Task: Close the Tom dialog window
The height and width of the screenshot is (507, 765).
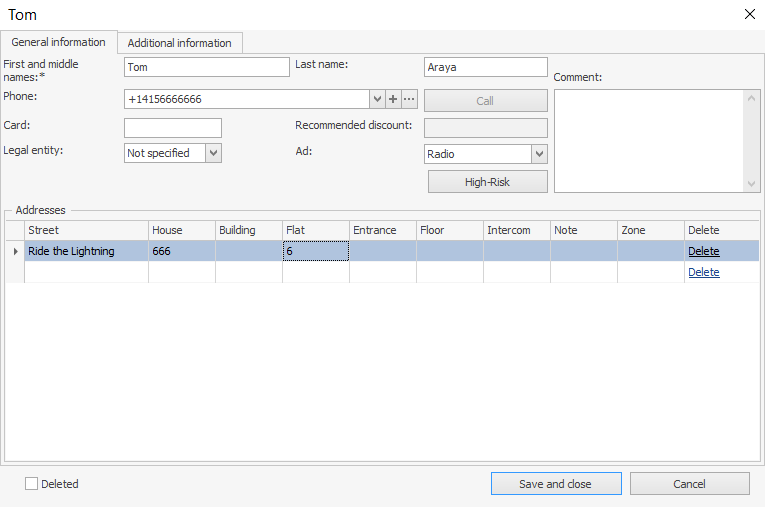Action: click(x=750, y=14)
